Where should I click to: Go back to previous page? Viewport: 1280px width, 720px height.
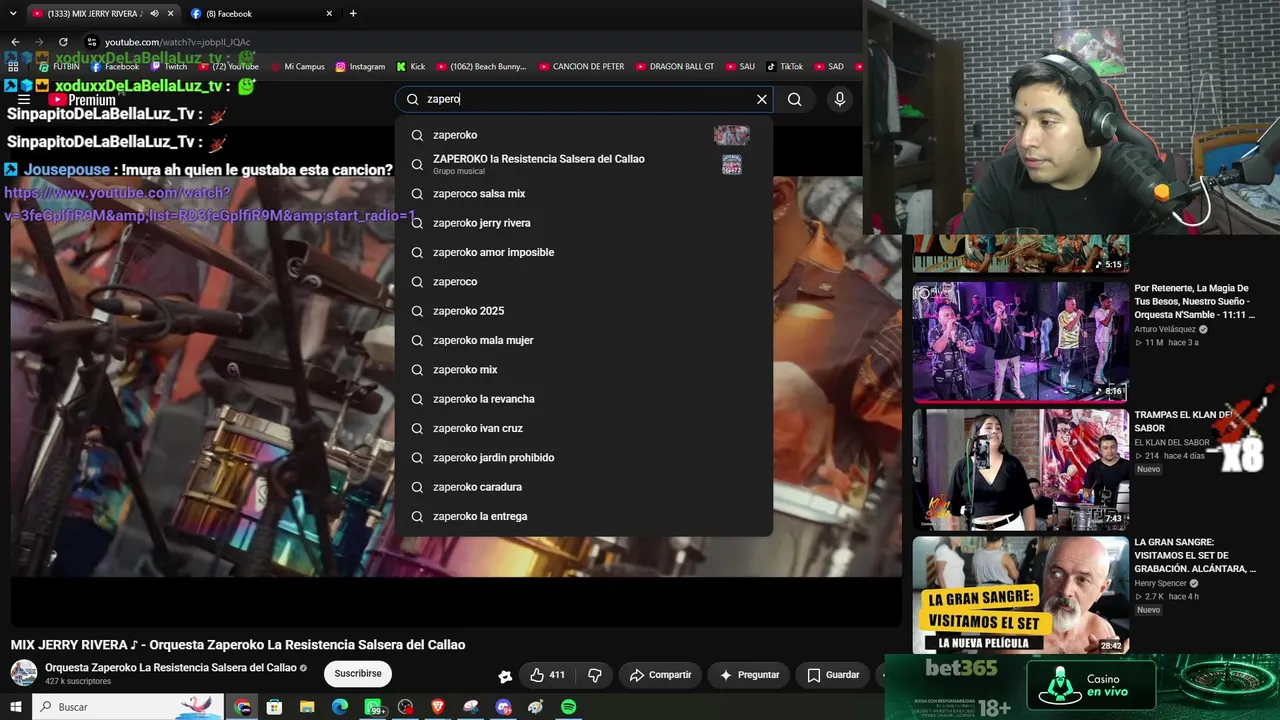pyautogui.click(x=15, y=42)
